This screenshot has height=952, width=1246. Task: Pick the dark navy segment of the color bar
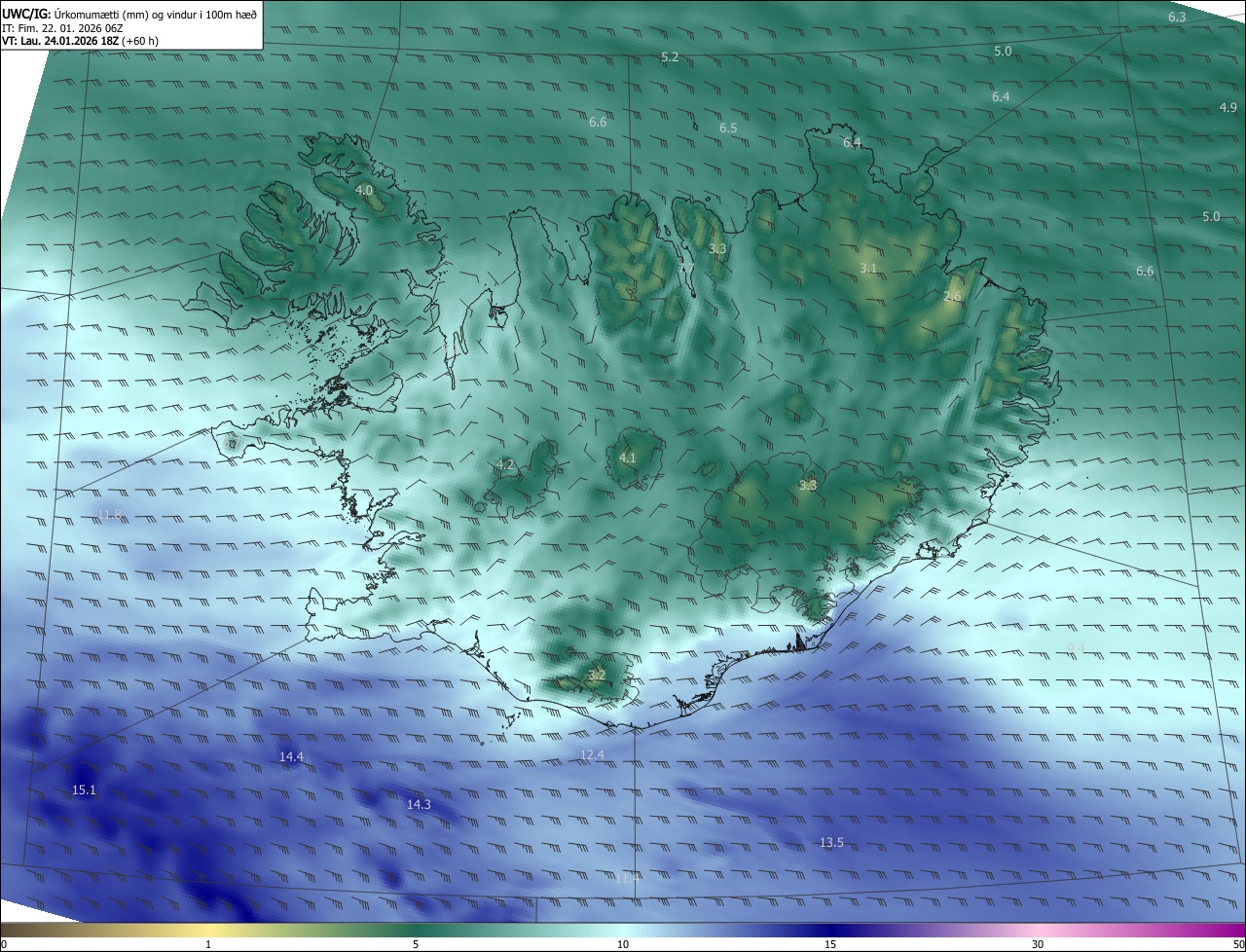tap(830, 930)
